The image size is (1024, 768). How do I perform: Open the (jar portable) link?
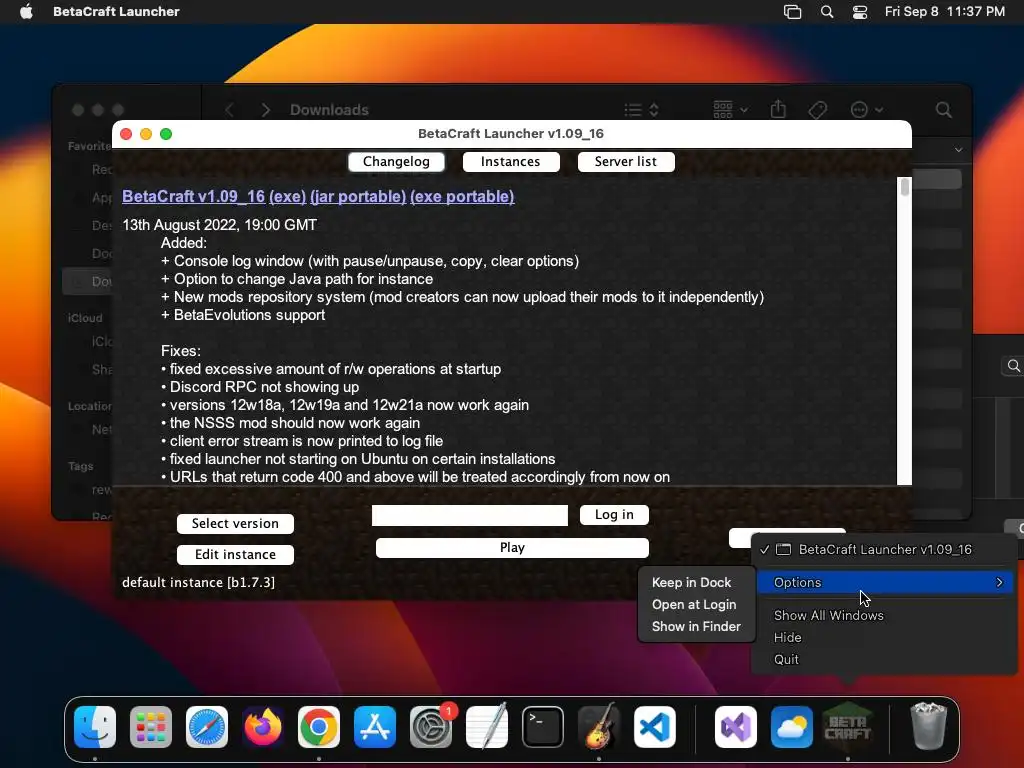click(358, 197)
